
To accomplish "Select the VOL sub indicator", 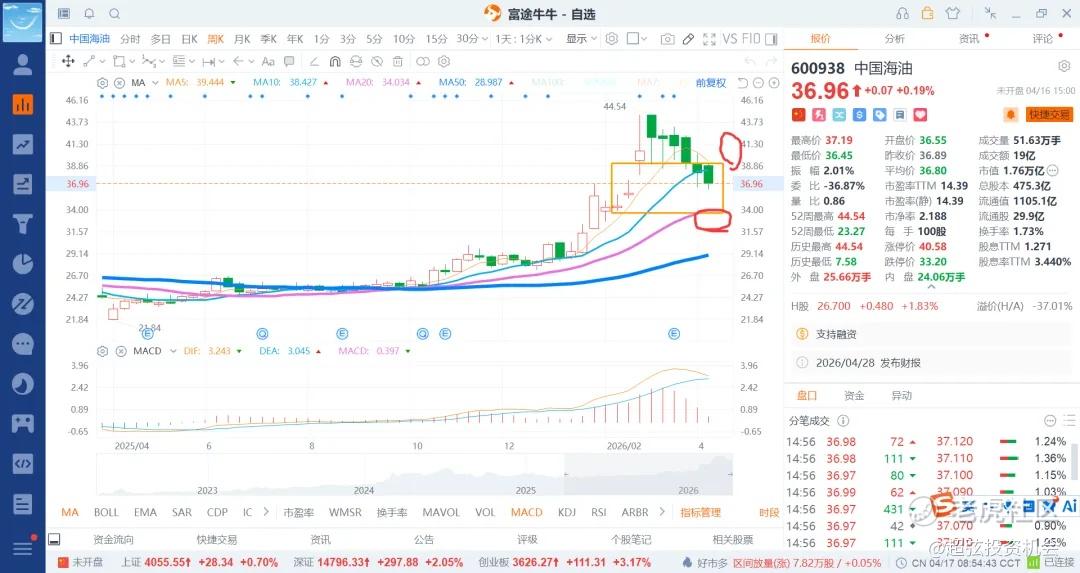I will [x=485, y=512].
